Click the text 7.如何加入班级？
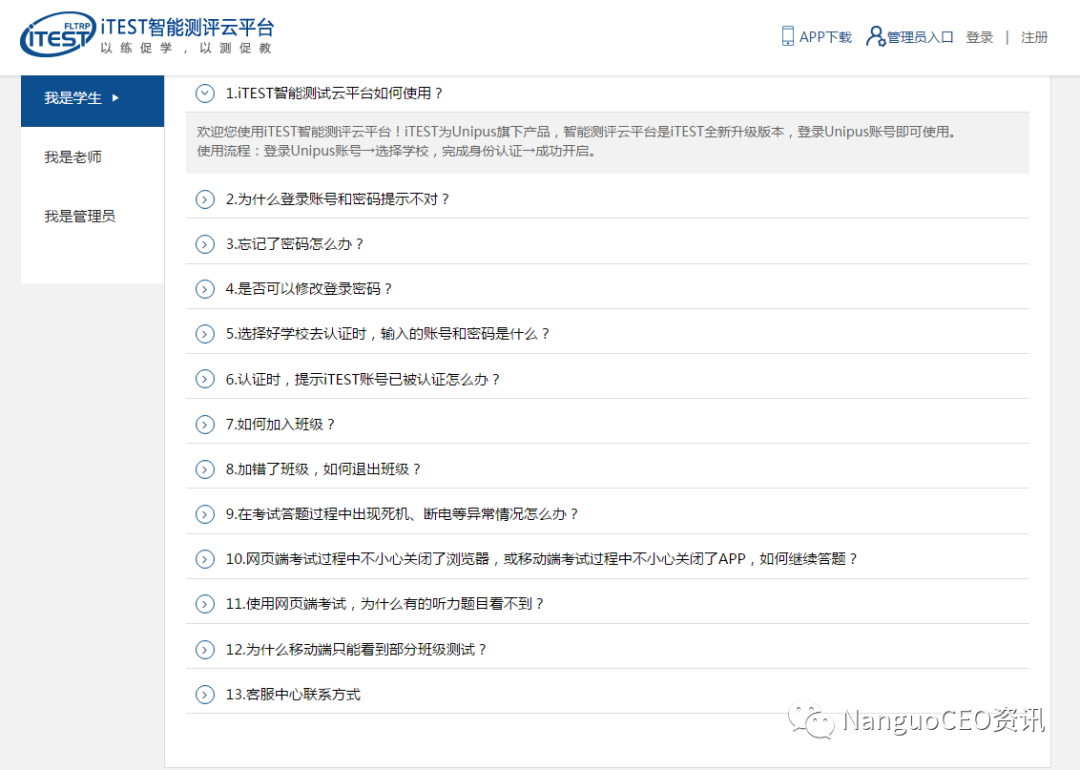 pyautogui.click(x=280, y=424)
